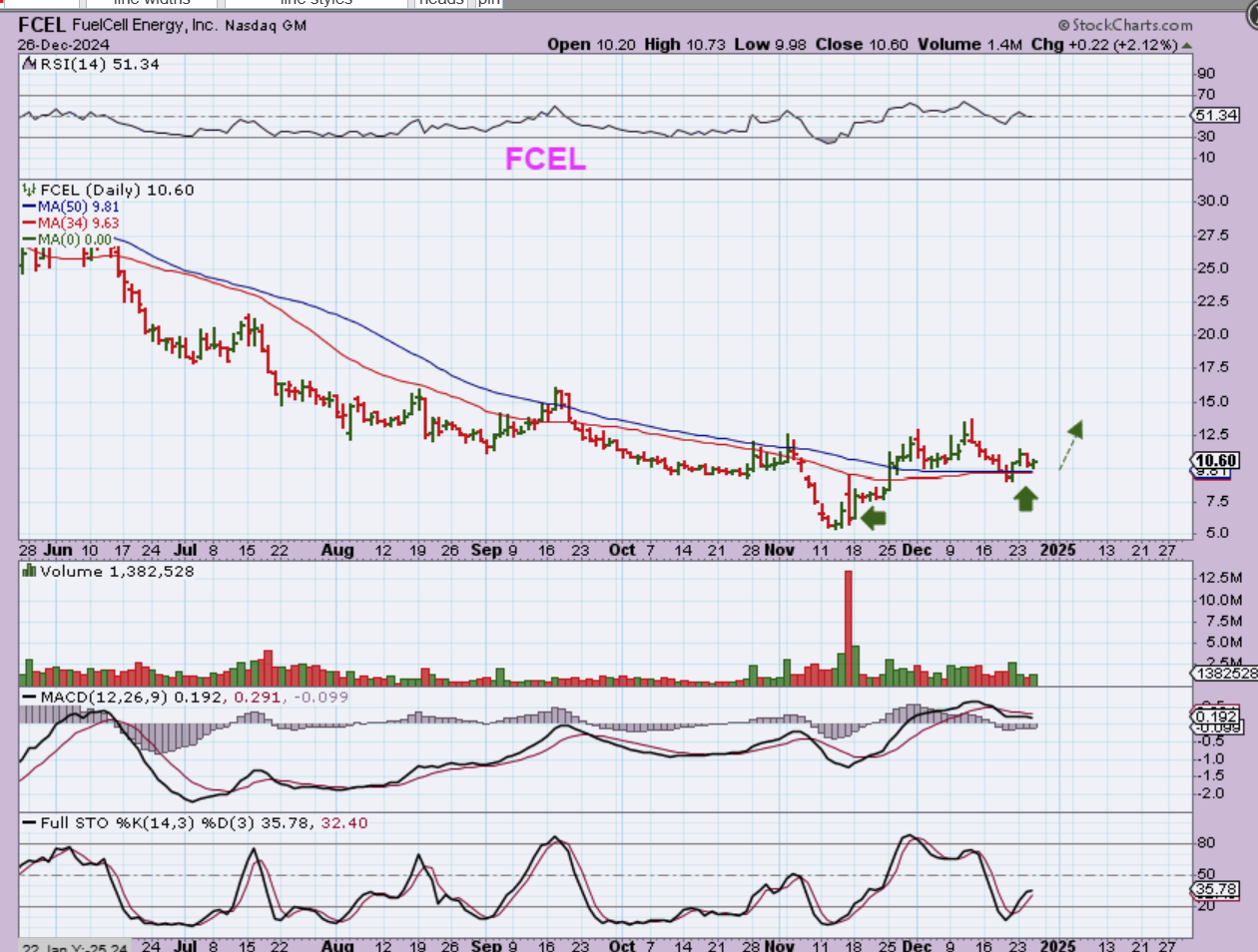Click the tall red volume spike bar
This screenshot has width=1258, height=952.
coord(849,628)
